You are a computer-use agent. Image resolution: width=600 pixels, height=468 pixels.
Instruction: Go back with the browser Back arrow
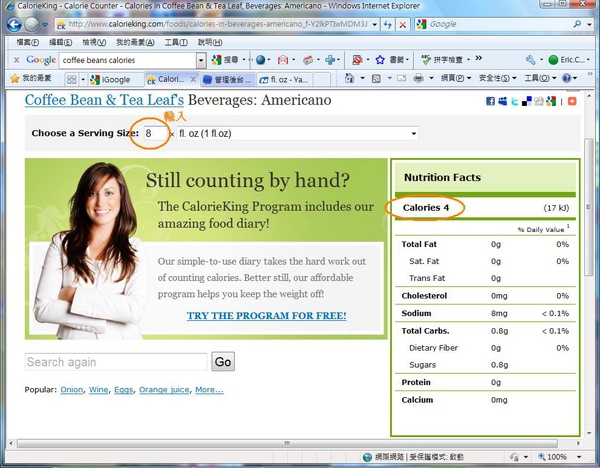(x=14, y=25)
